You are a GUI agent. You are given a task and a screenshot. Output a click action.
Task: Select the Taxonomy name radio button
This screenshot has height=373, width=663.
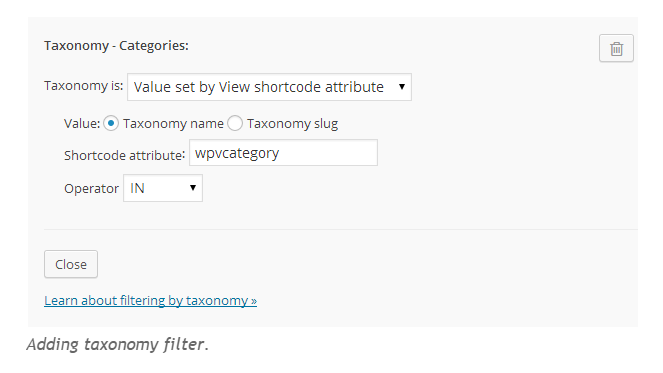(x=111, y=123)
